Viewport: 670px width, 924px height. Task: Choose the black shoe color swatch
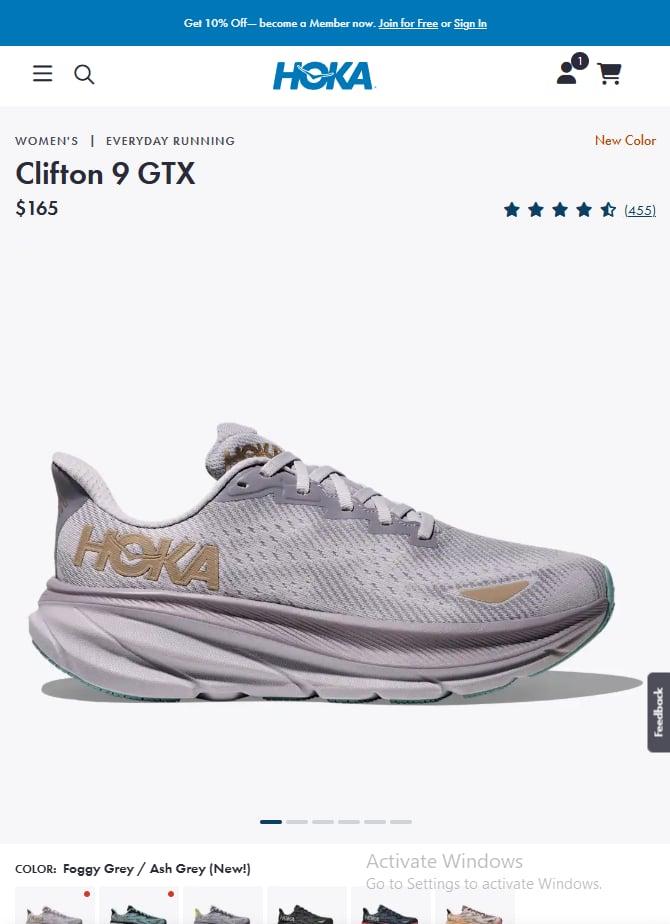pos(306,905)
